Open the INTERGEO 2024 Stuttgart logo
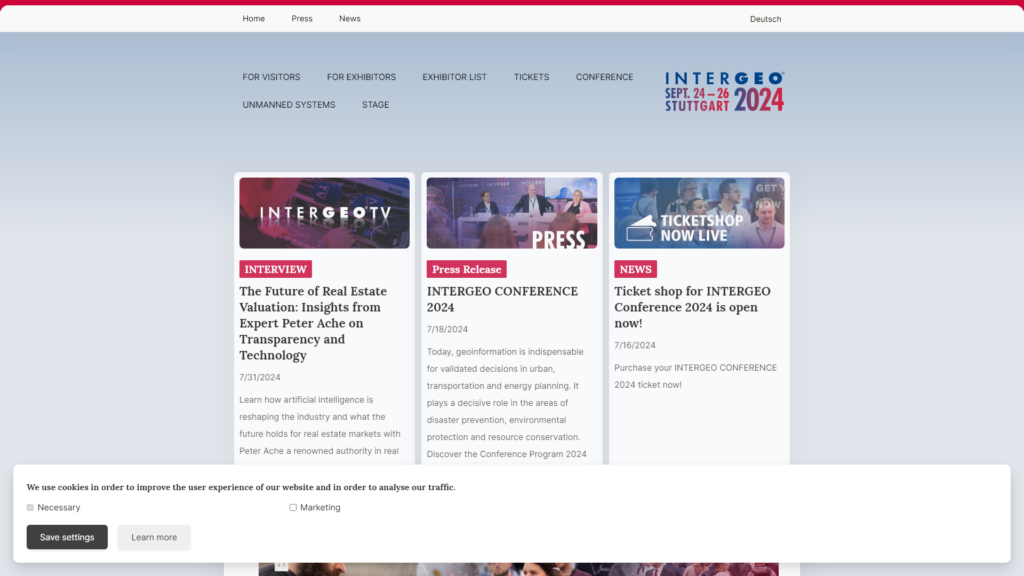Image resolution: width=1024 pixels, height=576 pixels. point(724,91)
